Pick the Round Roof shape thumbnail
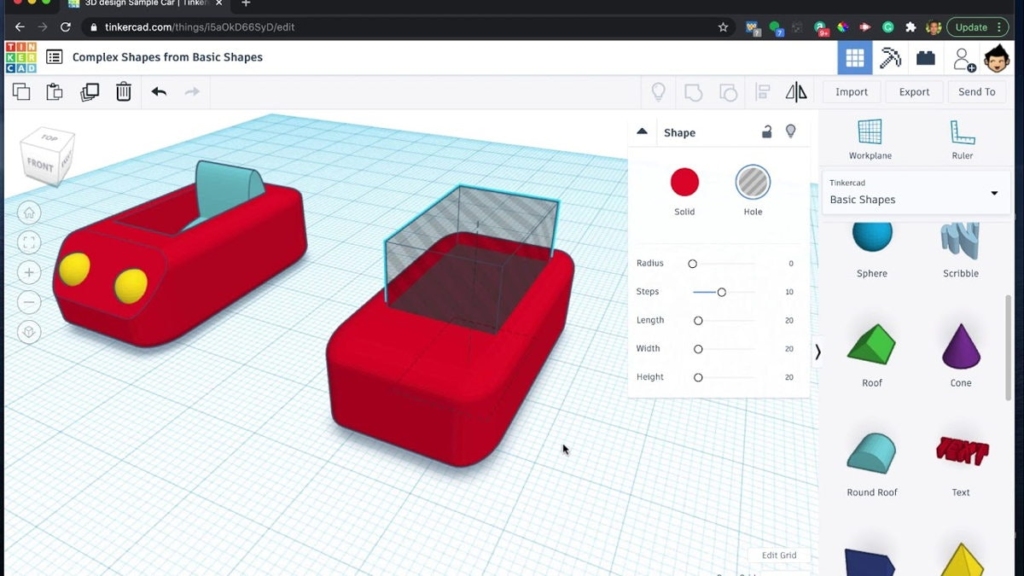Image resolution: width=1024 pixels, height=576 pixels. point(871,454)
